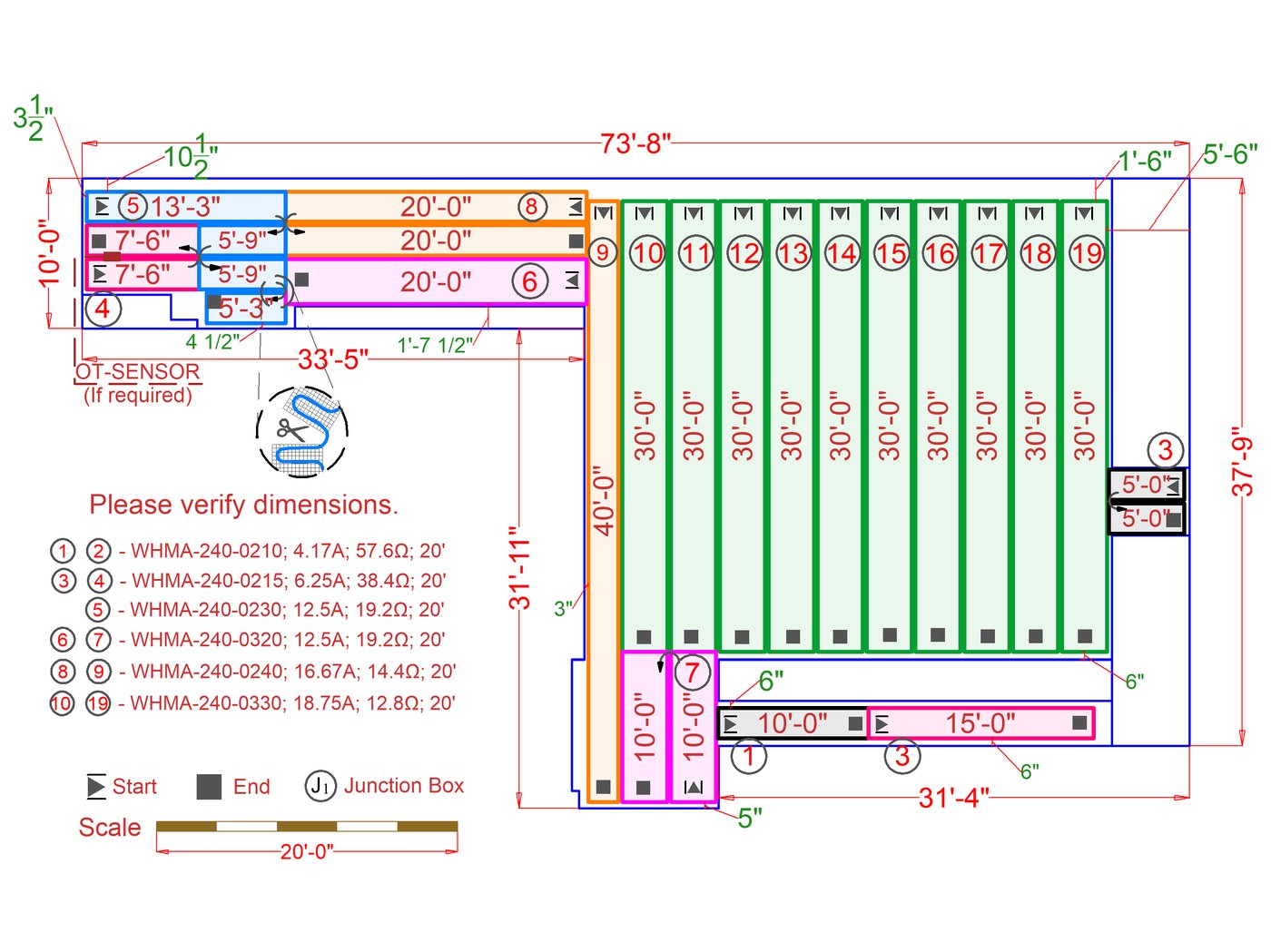Select the WHMA-240-0330 legend entry
This screenshot has width=1271, height=952.
point(291,703)
